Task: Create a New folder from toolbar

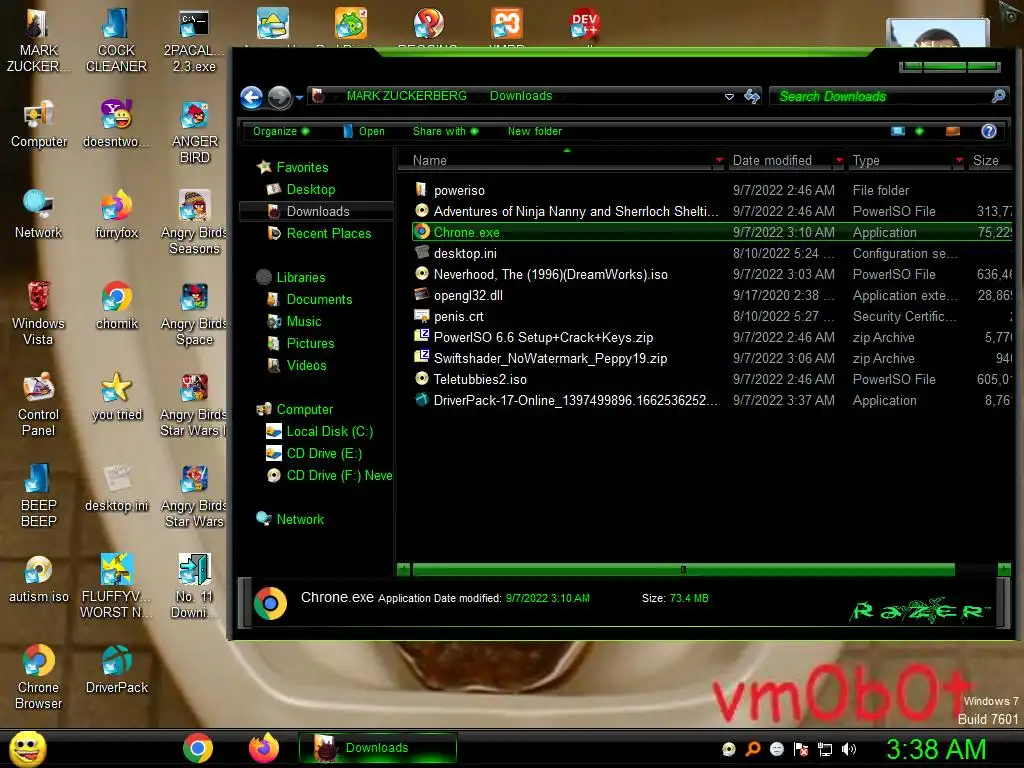Action: 534,131
